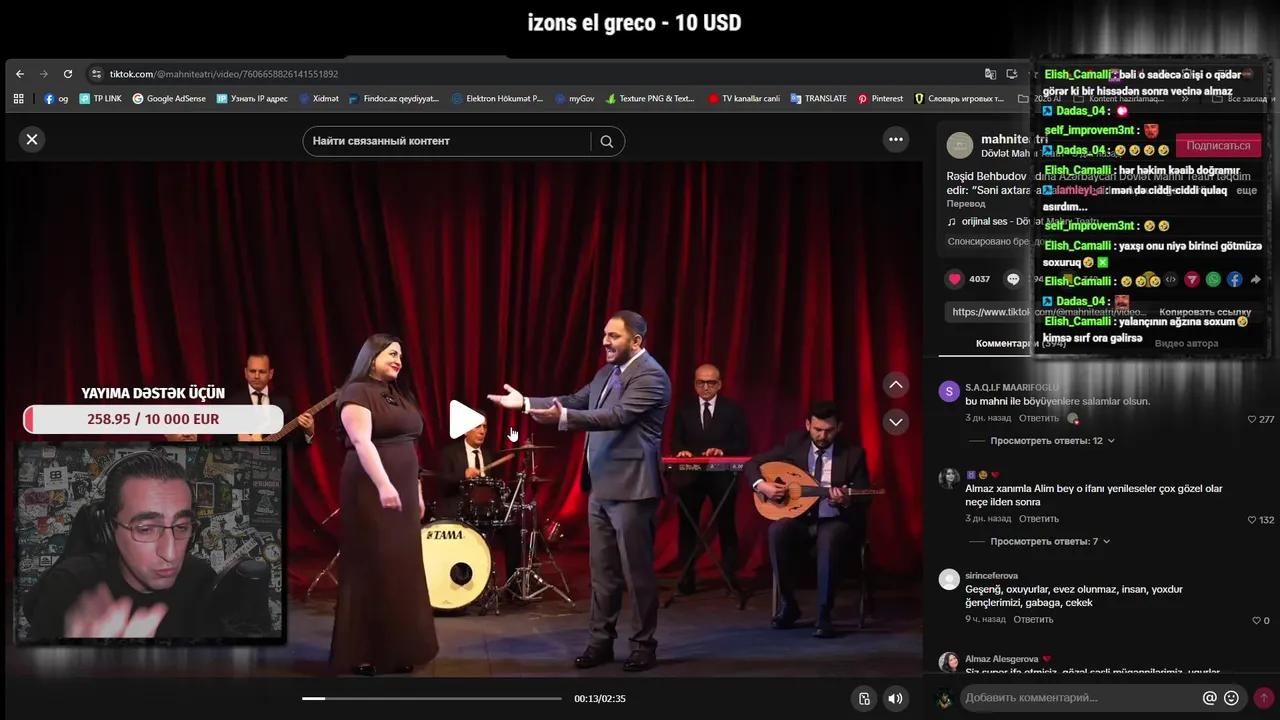The image size is (1280, 720).
Task: Switch to the Видео автора tab
Action: coord(1186,343)
